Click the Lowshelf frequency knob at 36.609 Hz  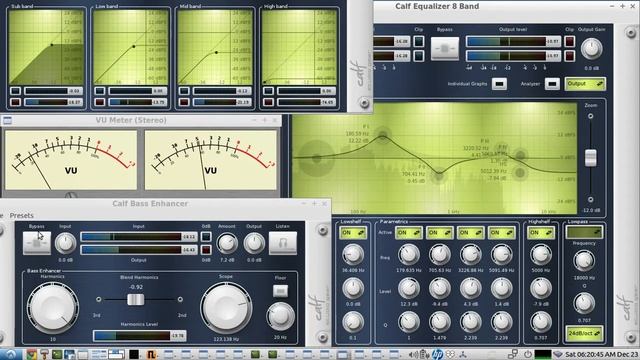click(353, 254)
